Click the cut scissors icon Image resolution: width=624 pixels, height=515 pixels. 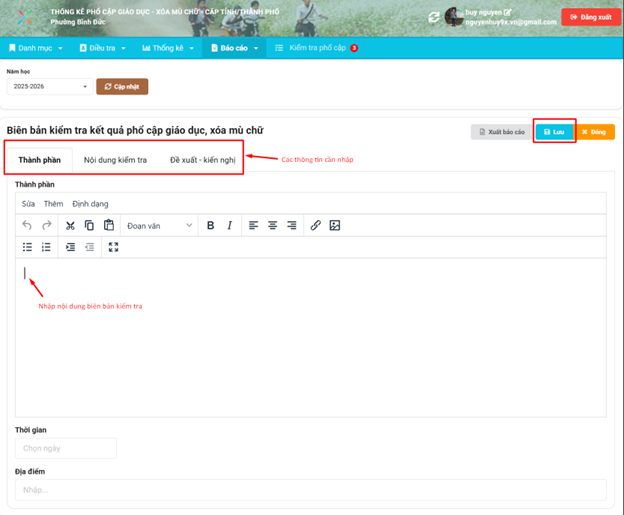(70, 226)
